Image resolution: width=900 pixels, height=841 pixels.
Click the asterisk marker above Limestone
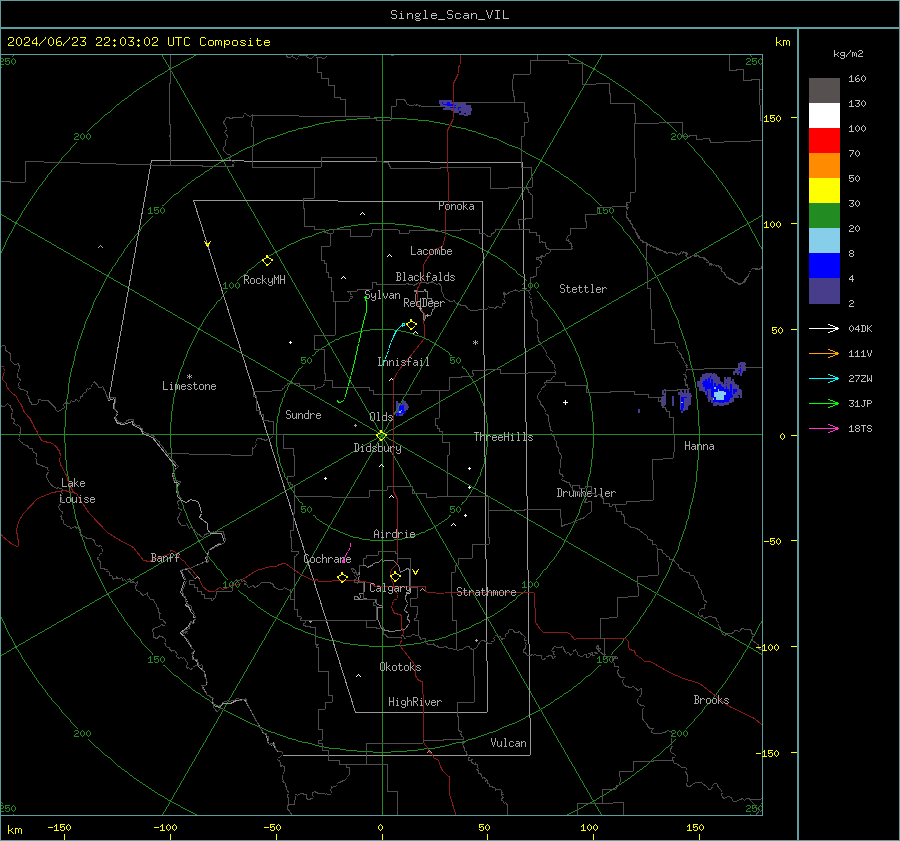[189, 377]
